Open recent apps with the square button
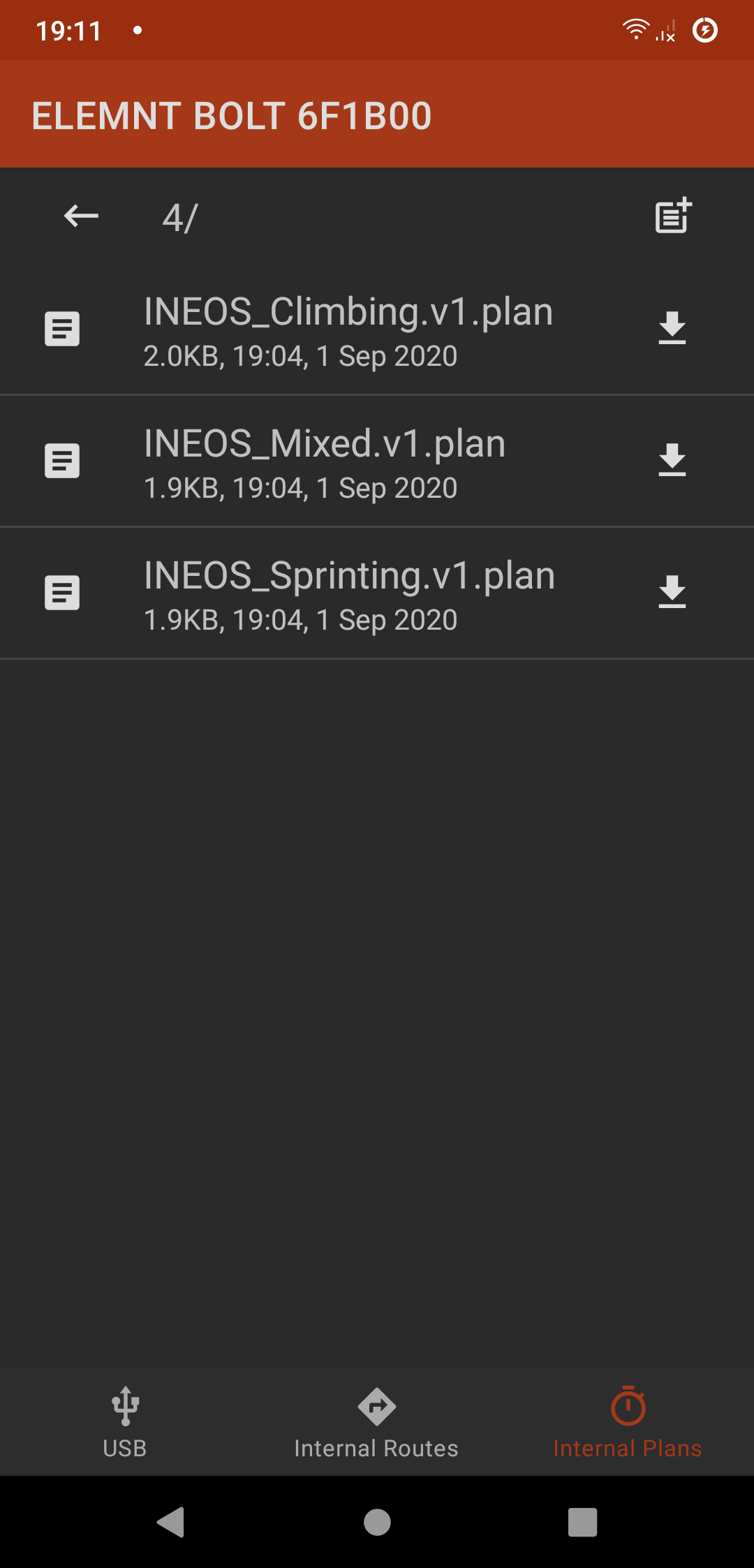 (582, 1522)
